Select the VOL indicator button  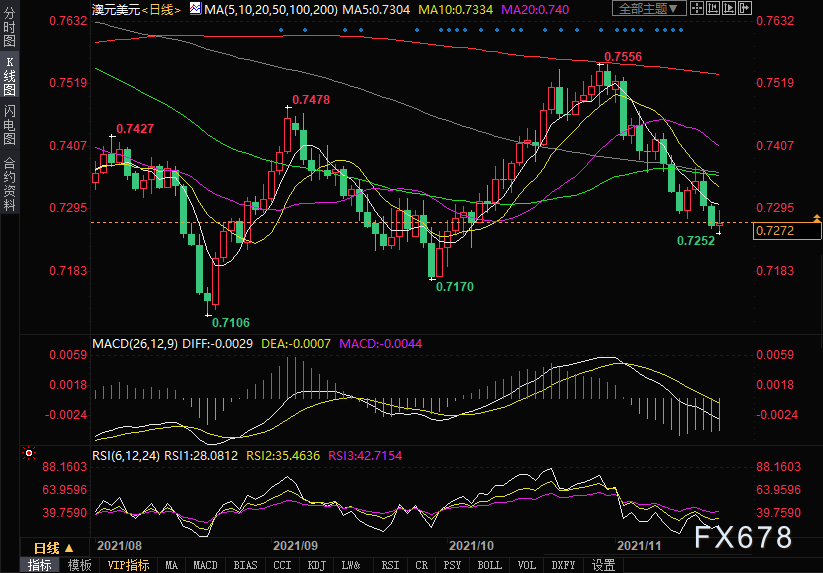(x=526, y=565)
